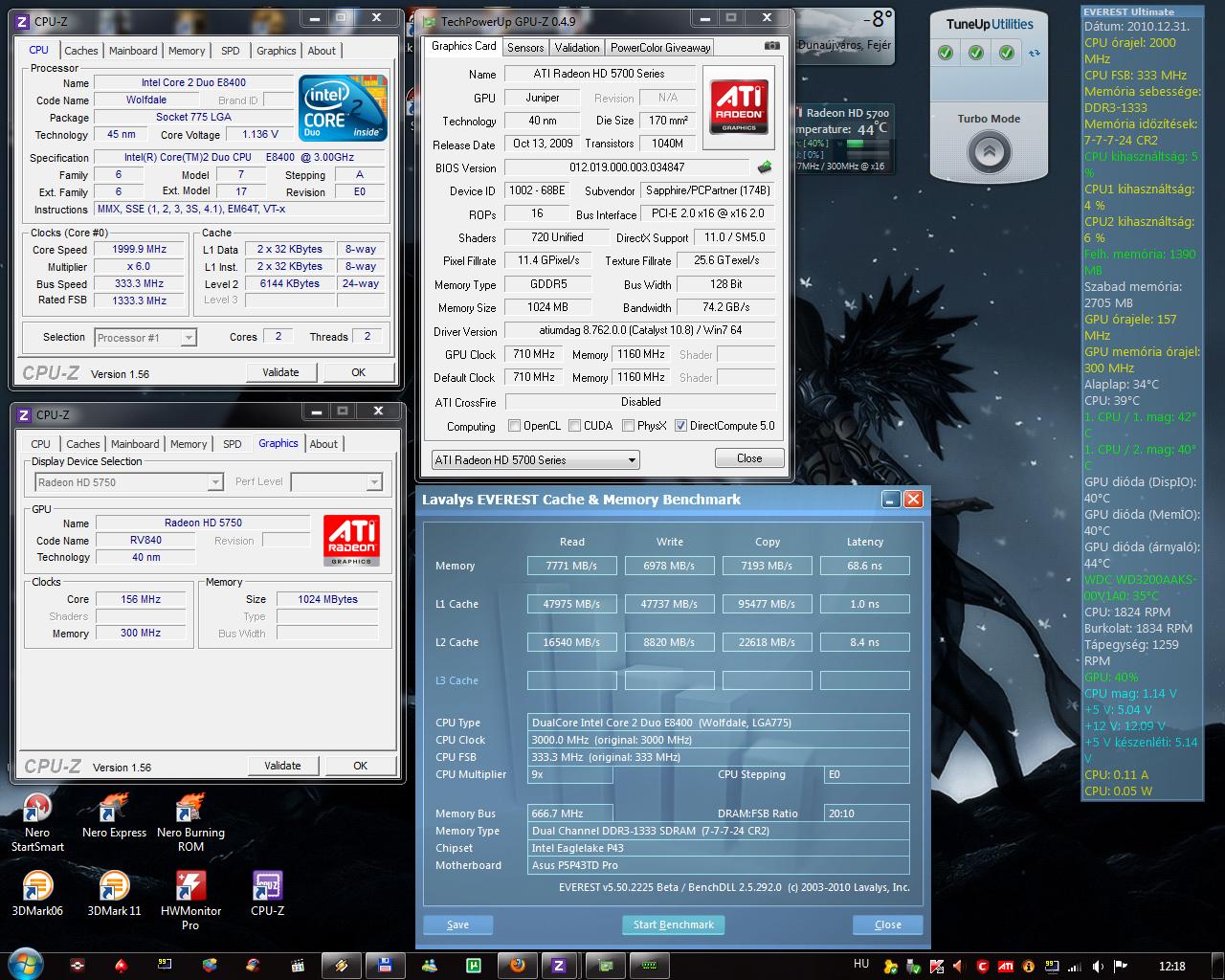Open SPD tab in lower CPU-Z window
The image size is (1225, 980).
[233, 444]
